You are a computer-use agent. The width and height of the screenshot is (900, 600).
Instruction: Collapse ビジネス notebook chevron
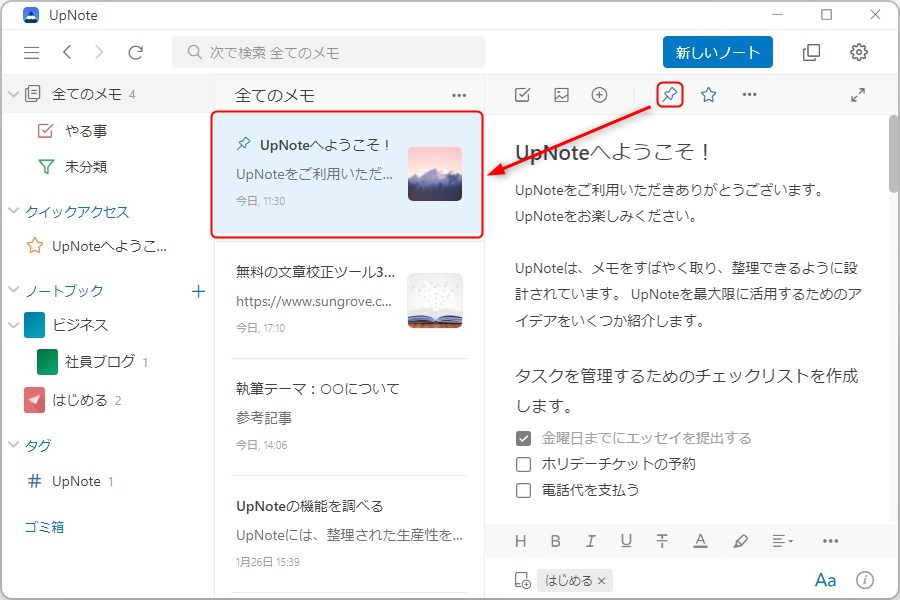[x=13, y=325]
